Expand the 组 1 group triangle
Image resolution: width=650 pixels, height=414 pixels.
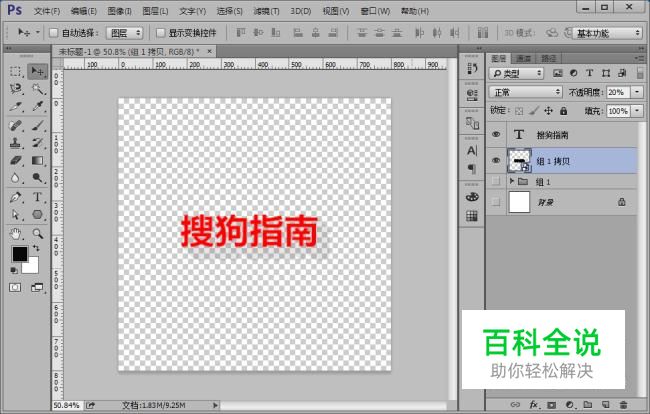pos(512,181)
